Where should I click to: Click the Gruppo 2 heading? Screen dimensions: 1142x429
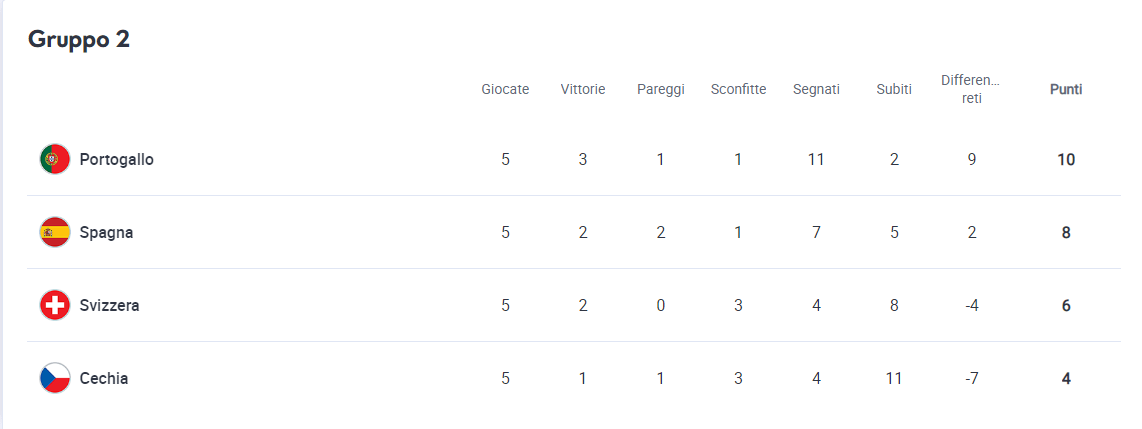pos(79,40)
